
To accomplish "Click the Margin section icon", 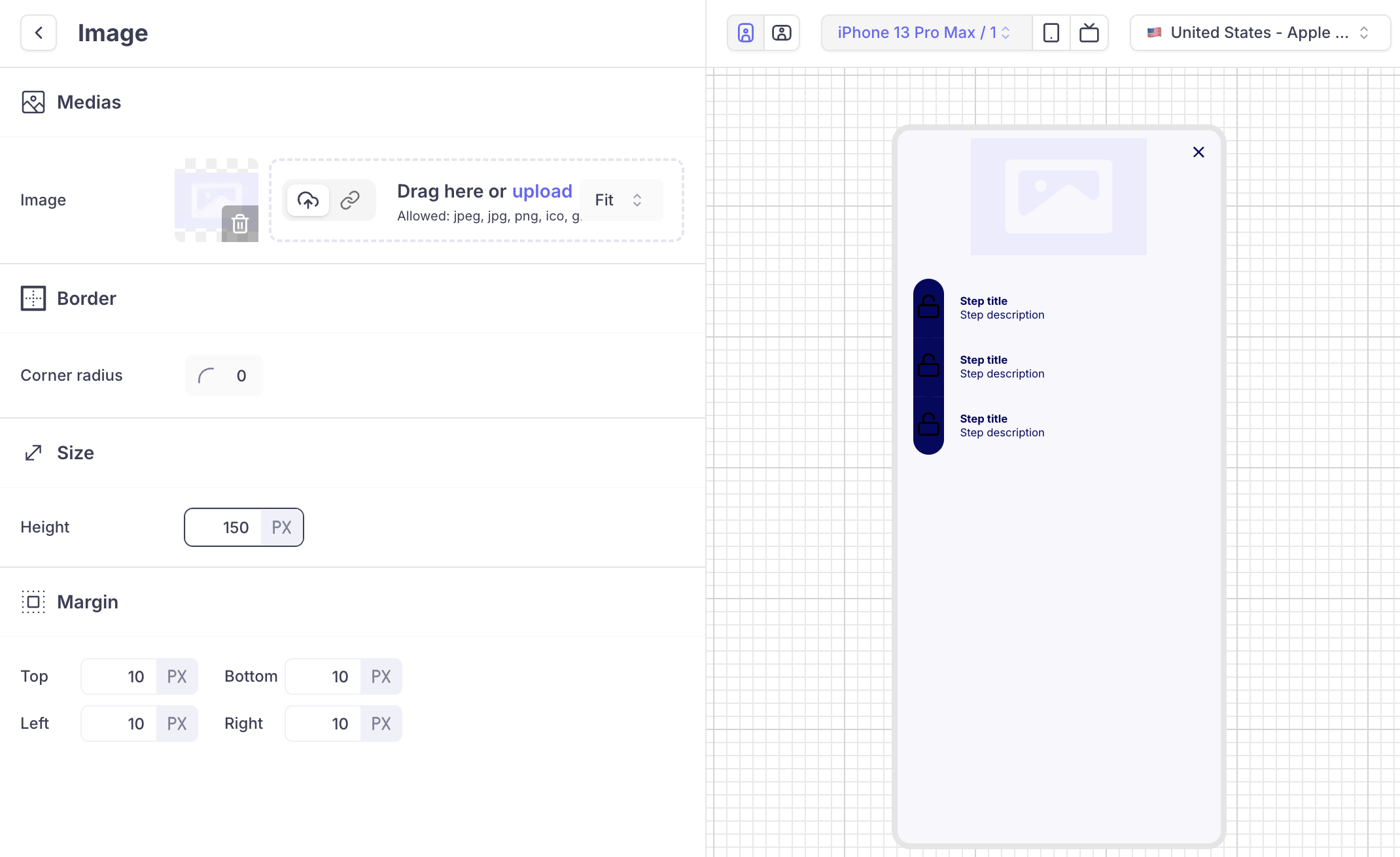I will coord(32,602).
